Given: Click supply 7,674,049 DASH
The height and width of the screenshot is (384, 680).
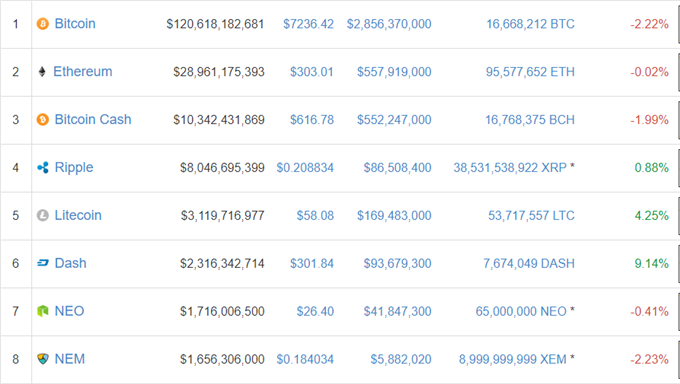Looking at the screenshot, I should 529,263.
